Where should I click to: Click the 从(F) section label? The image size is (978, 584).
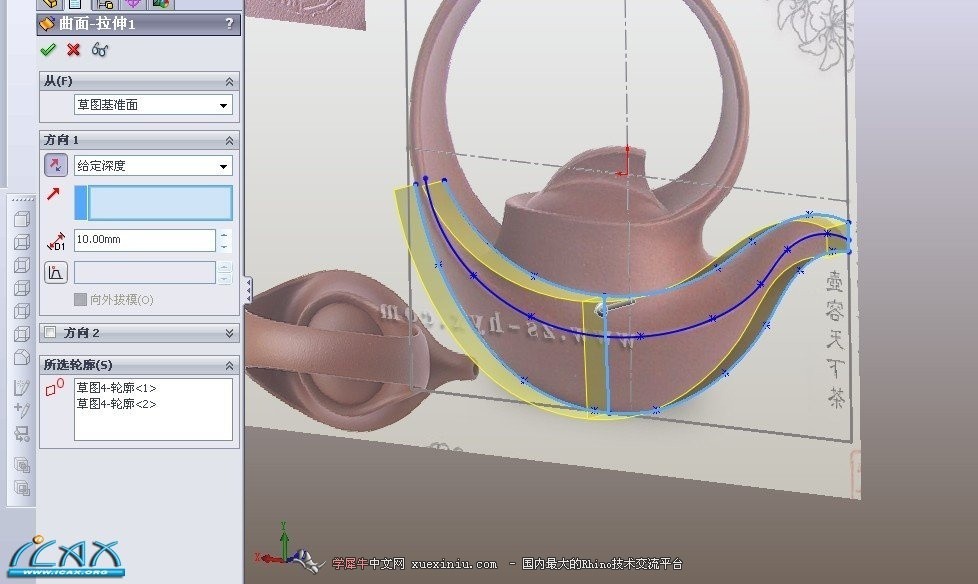58,81
